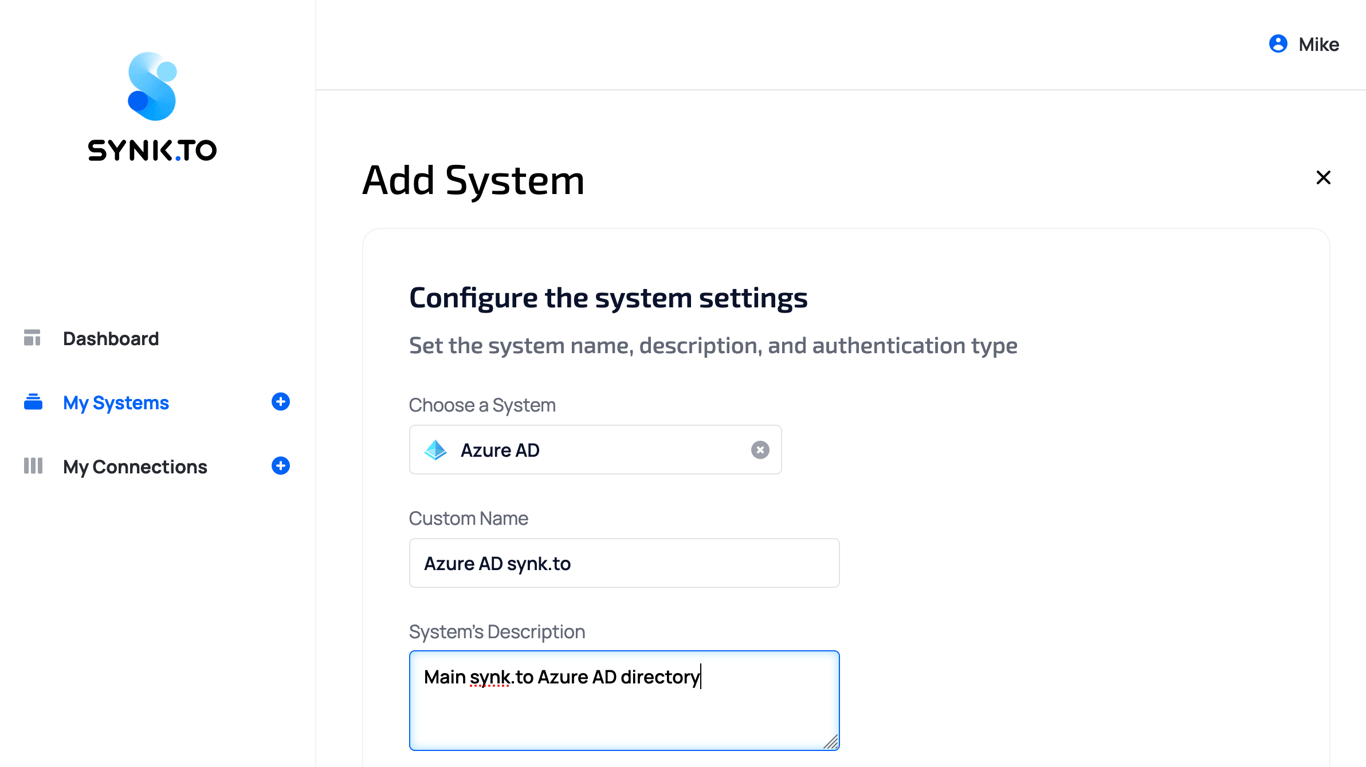
Task: Click the user profile avatar icon
Action: (1278, 44)
